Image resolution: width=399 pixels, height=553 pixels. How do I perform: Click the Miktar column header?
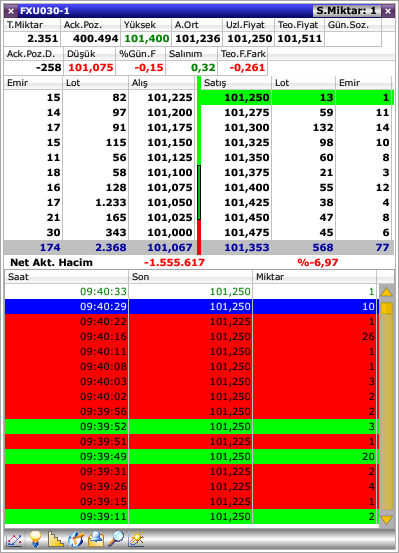[314, 277]
